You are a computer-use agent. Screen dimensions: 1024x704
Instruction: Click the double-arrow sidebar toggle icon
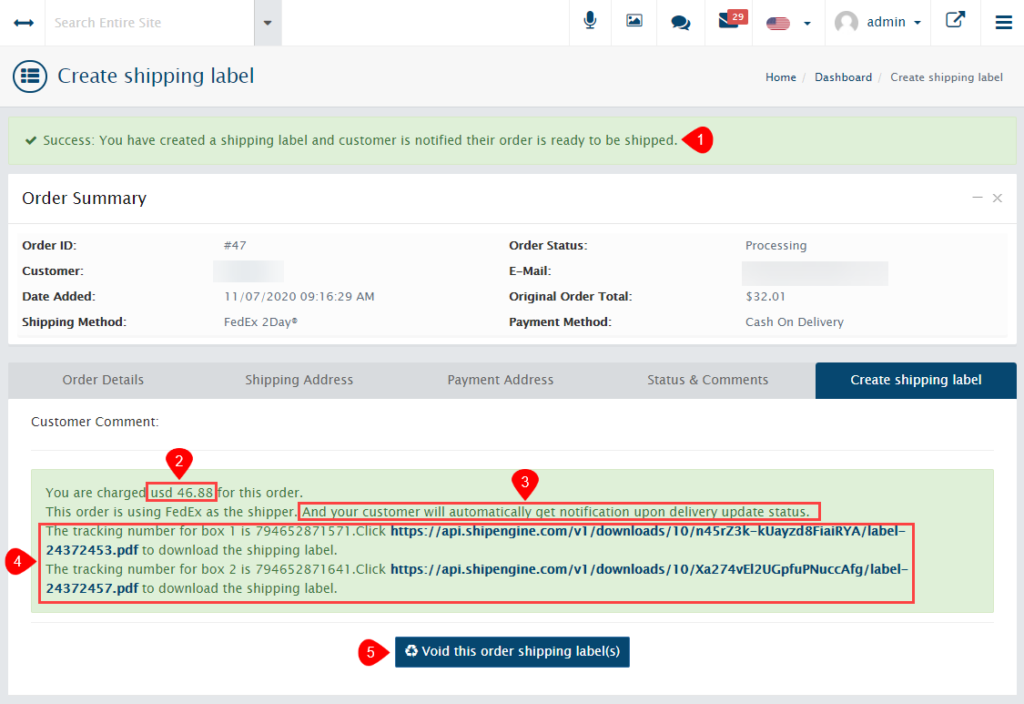[x=22, y=21]
